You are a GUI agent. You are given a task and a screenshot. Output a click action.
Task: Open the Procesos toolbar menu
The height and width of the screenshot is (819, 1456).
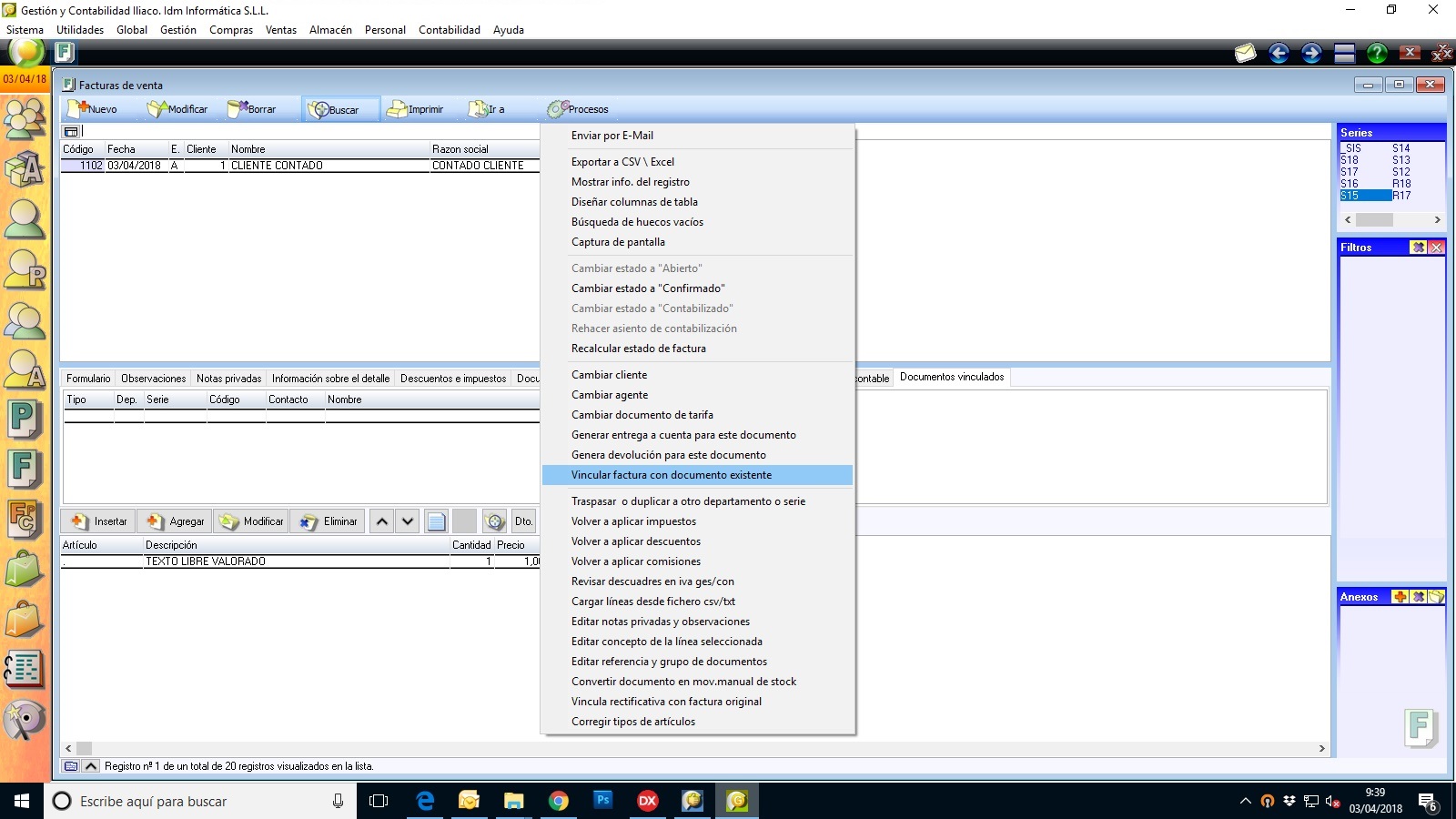(x=578, y=109)
